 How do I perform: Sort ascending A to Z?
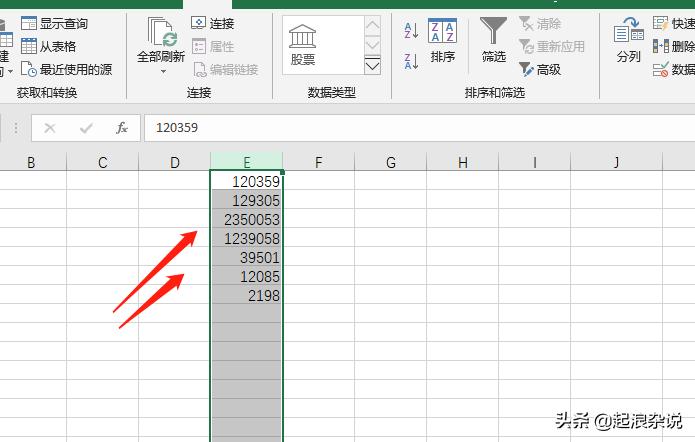411,31
